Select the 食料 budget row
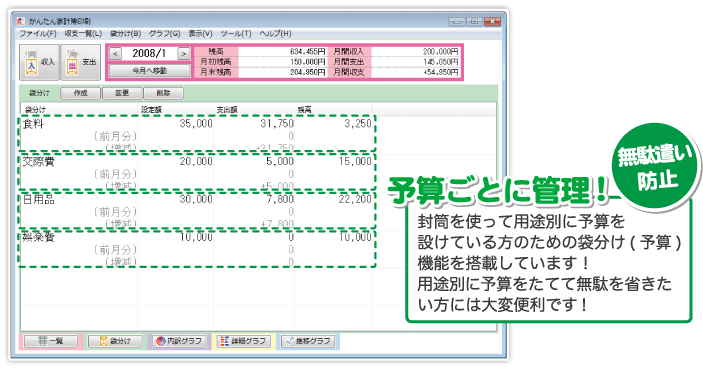The width and height of the screenshot is (703, 369). (x=197, y=133)
